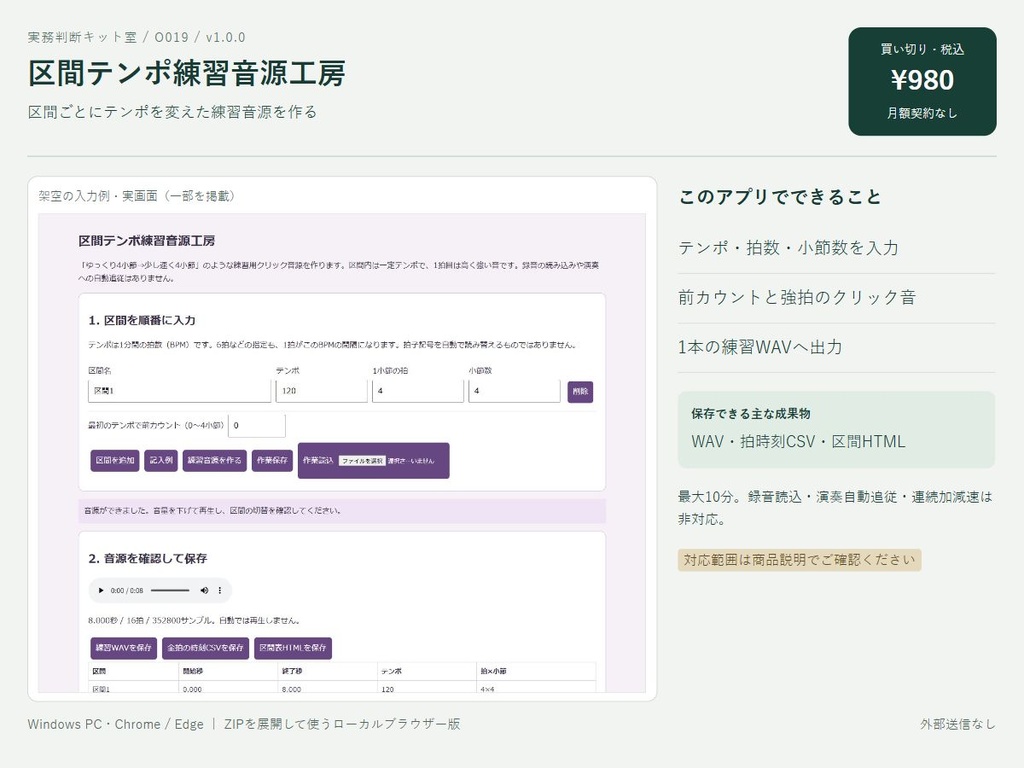1024x768 pixels.
Task: Click the 削除 button for 区間1
Action: pyautogui.click(x=580, y=392)
